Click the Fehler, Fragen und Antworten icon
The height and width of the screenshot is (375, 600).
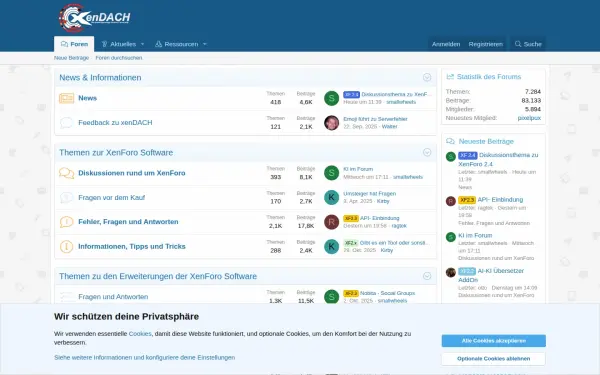pos(66,222)
